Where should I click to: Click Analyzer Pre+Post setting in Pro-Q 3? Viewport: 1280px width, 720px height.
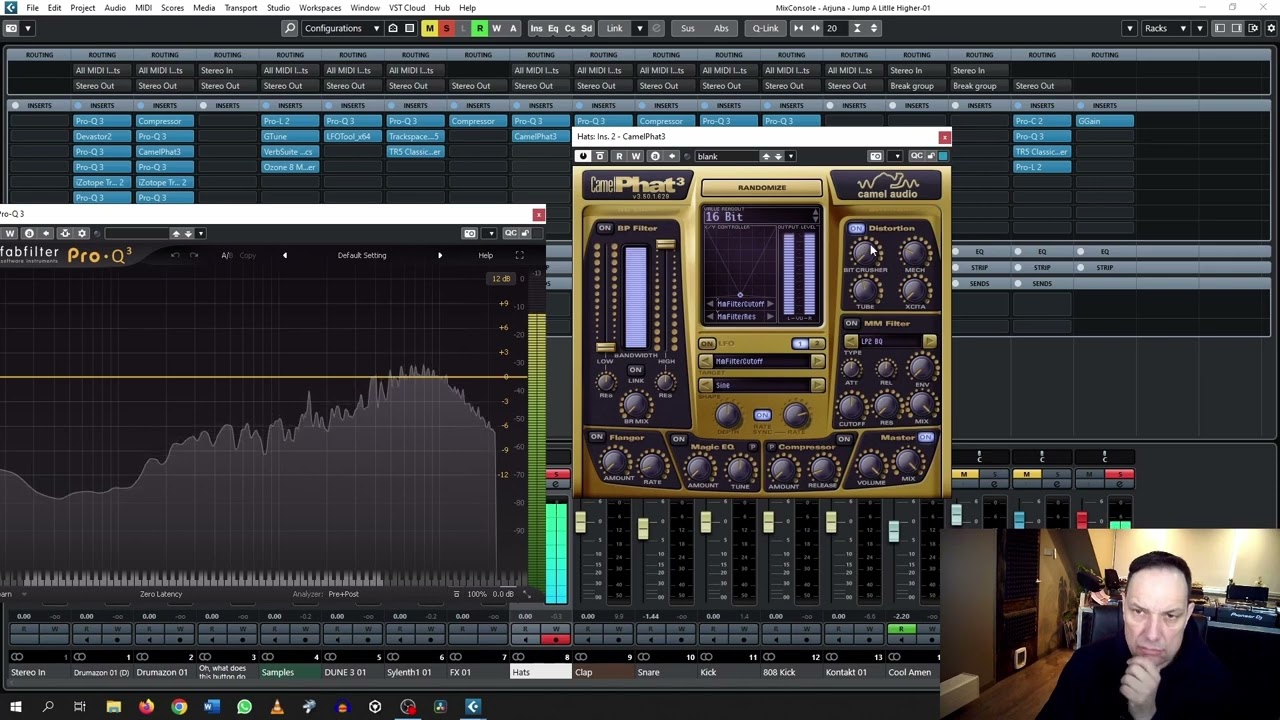(x=343, y=594)
